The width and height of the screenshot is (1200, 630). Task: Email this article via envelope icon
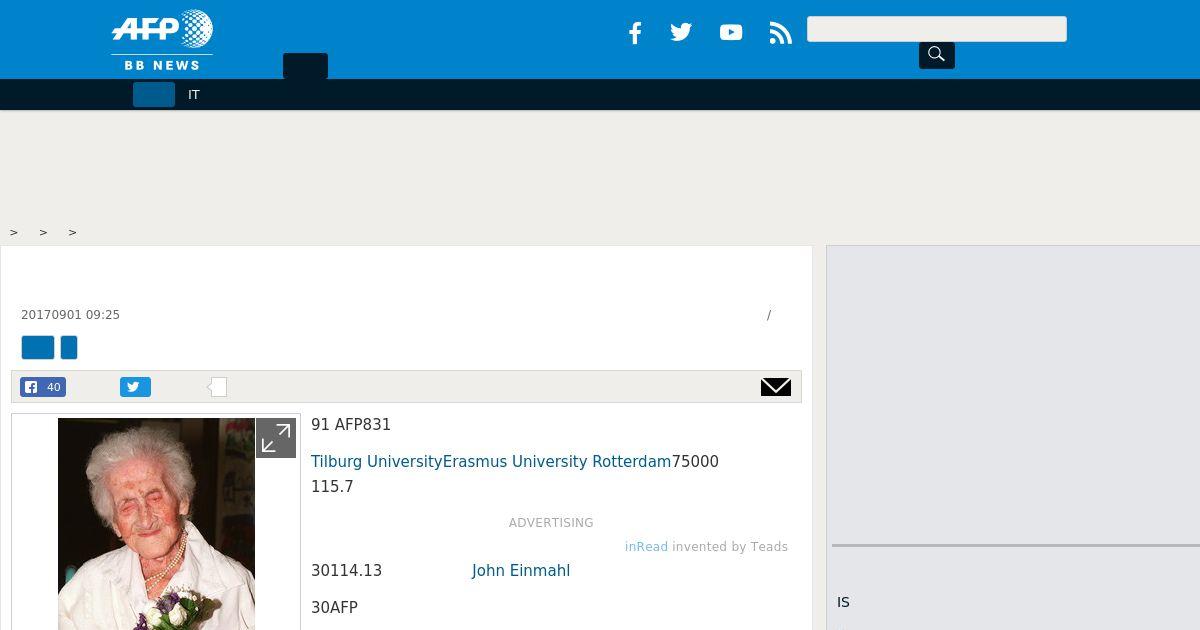(776, 387)
